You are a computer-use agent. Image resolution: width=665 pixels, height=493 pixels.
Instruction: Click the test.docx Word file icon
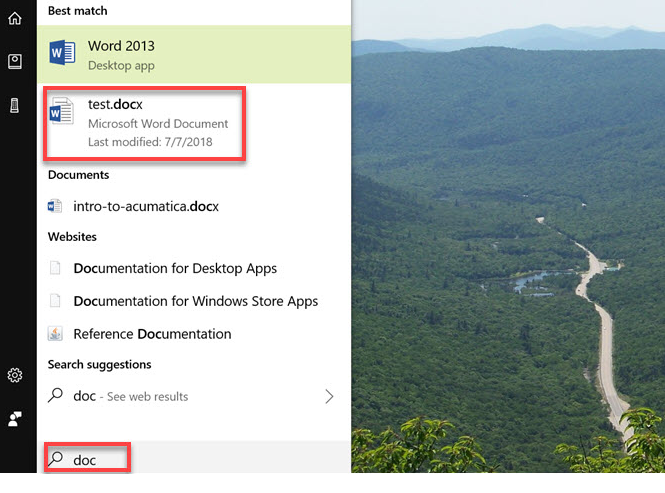pos(62,112)
